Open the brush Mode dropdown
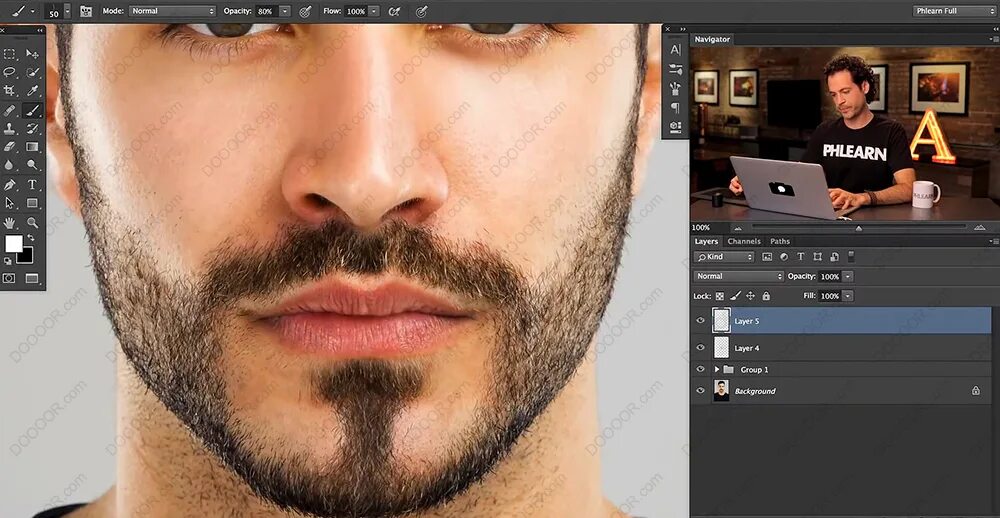1000x518 pixels. click(x=173, y=11)
